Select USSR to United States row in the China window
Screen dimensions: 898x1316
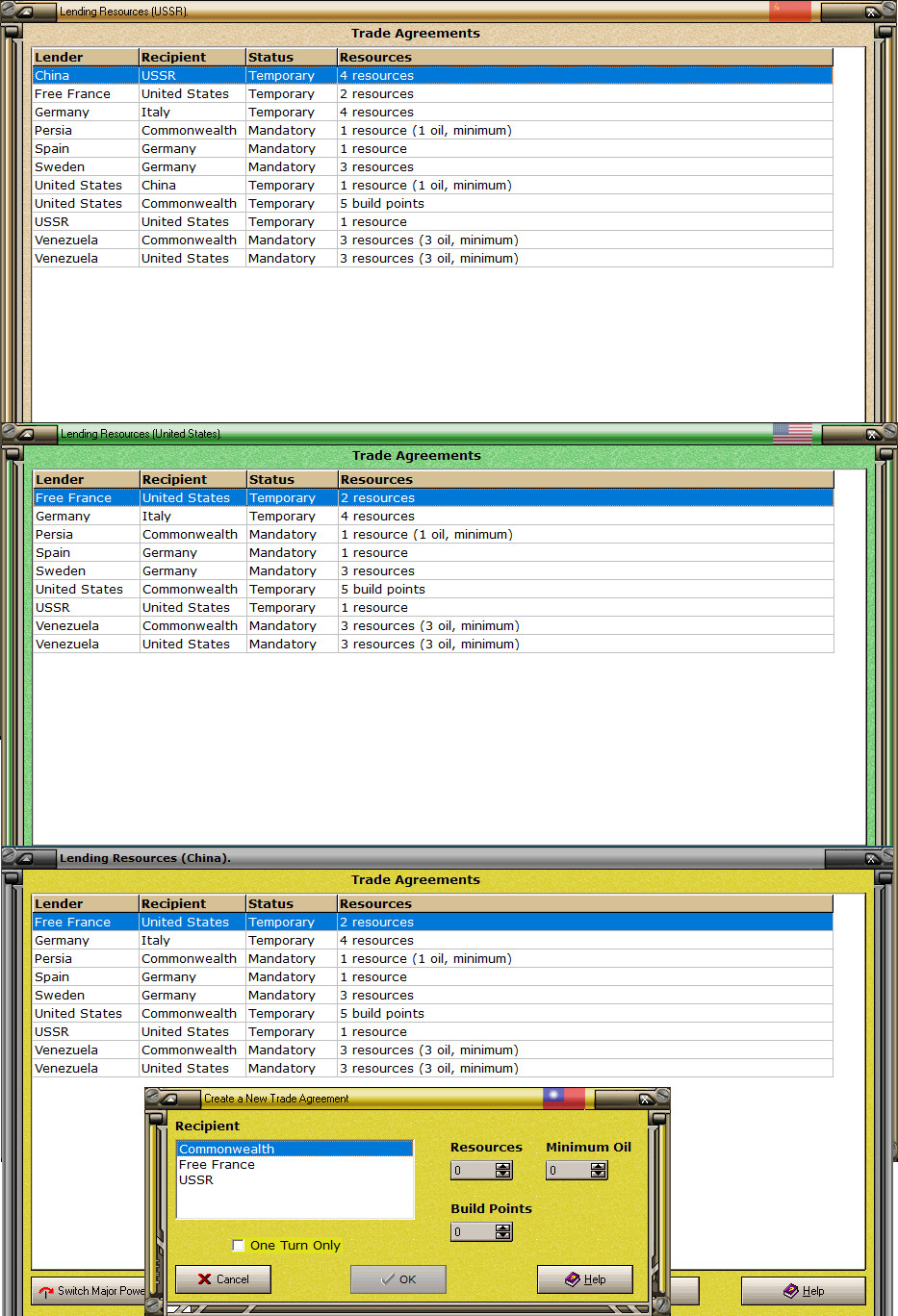point(432,1031)
